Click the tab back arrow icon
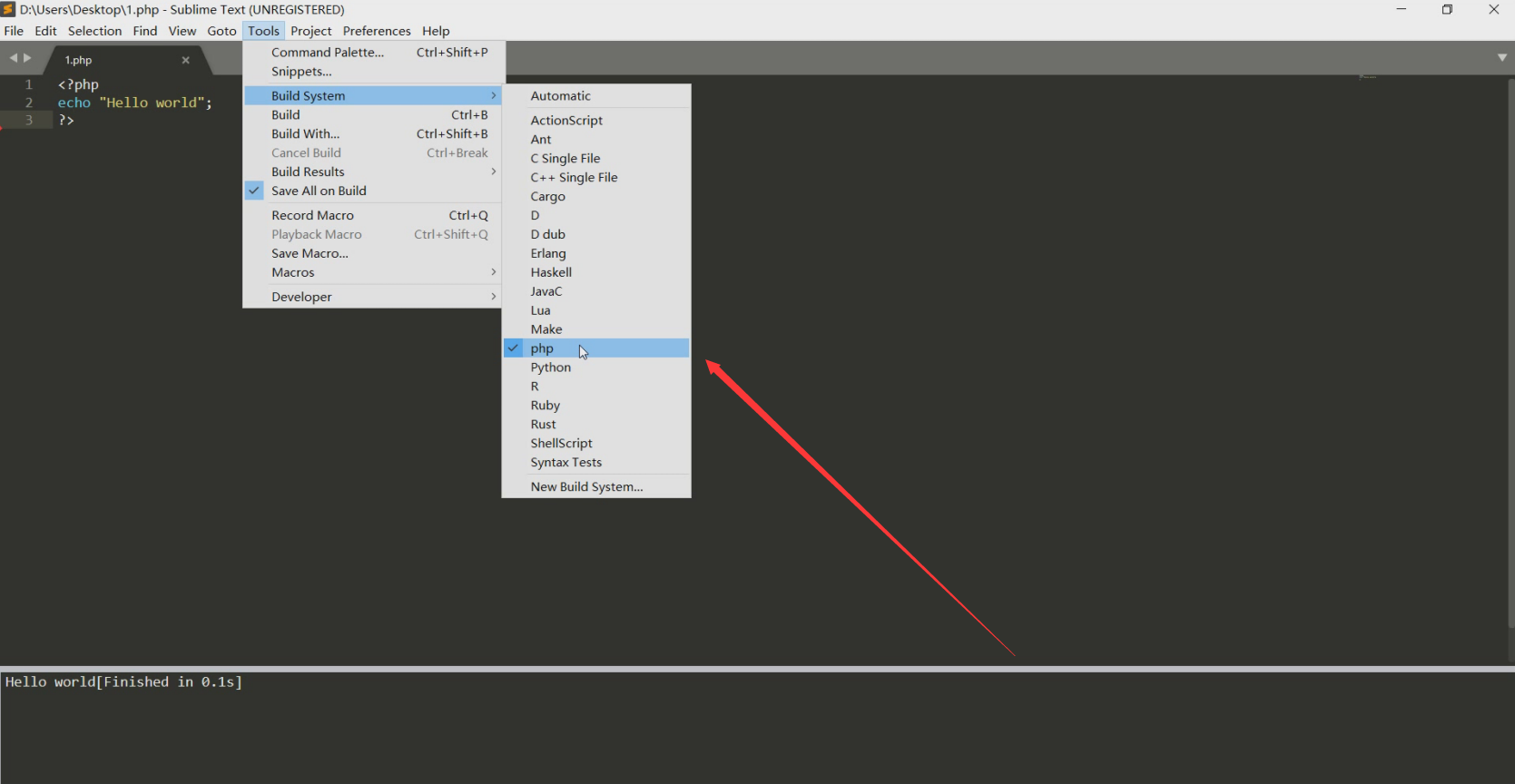Viewport: 1515px width, 784px height. tap(13, 58)
